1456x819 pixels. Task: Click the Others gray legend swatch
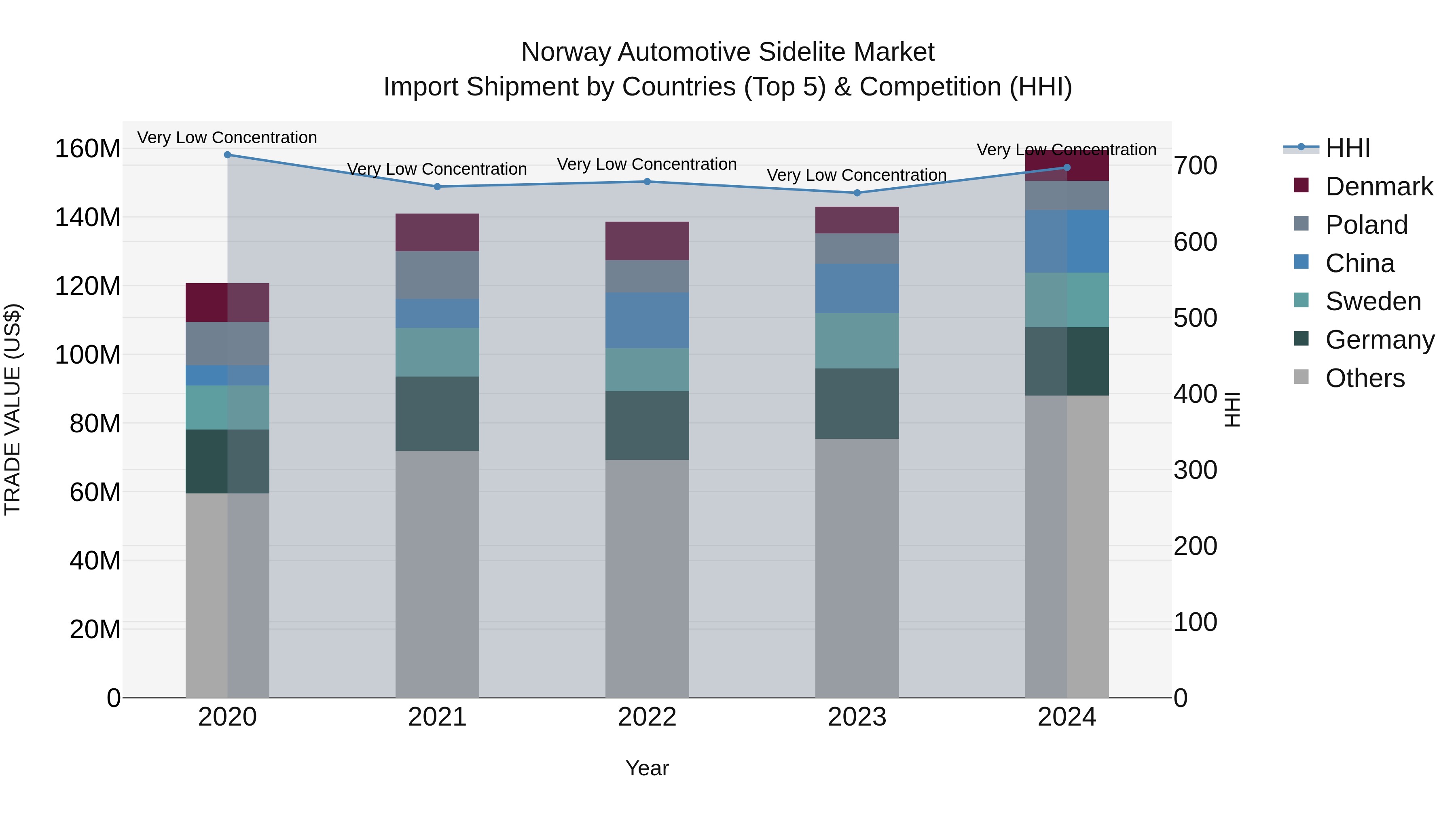tap(1301, 377)
